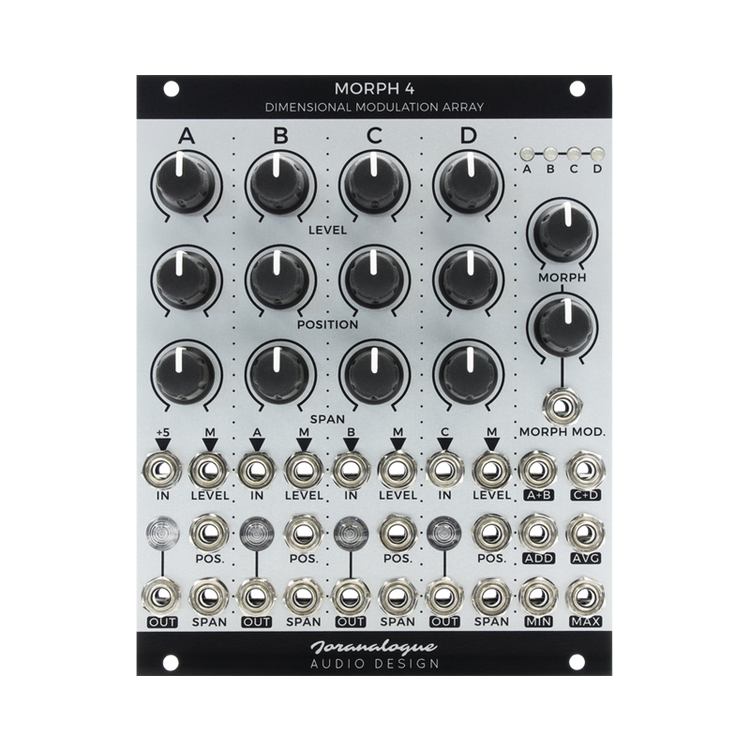
Task: Click the Joranalogue logo script
Action: pyautogui.click(x=374, y=647)
